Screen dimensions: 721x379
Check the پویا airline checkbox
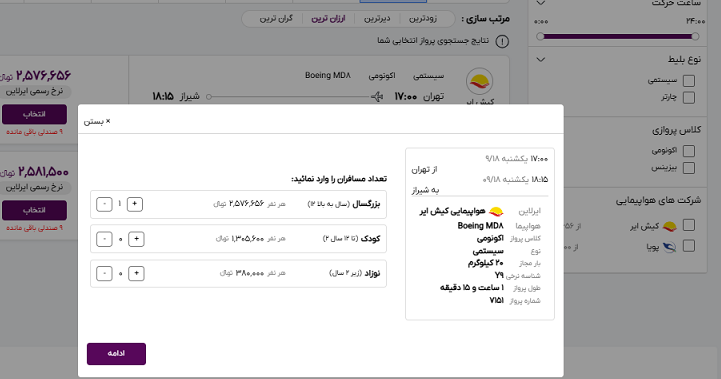point(689,247)
